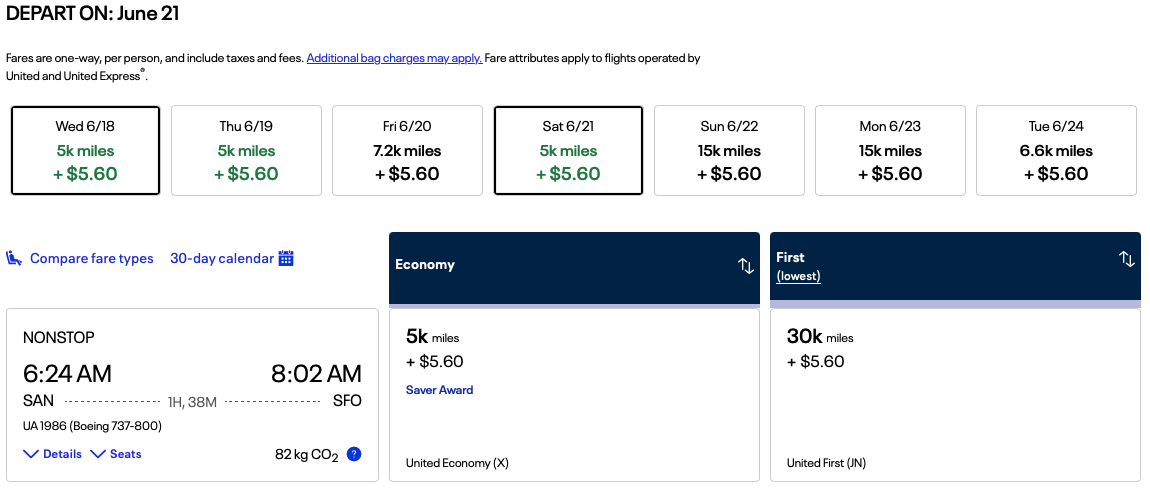This screenshot has width=1150, height=488.
Task: Click the seat icon beside Compare fare types
Action: click(15, 258)
